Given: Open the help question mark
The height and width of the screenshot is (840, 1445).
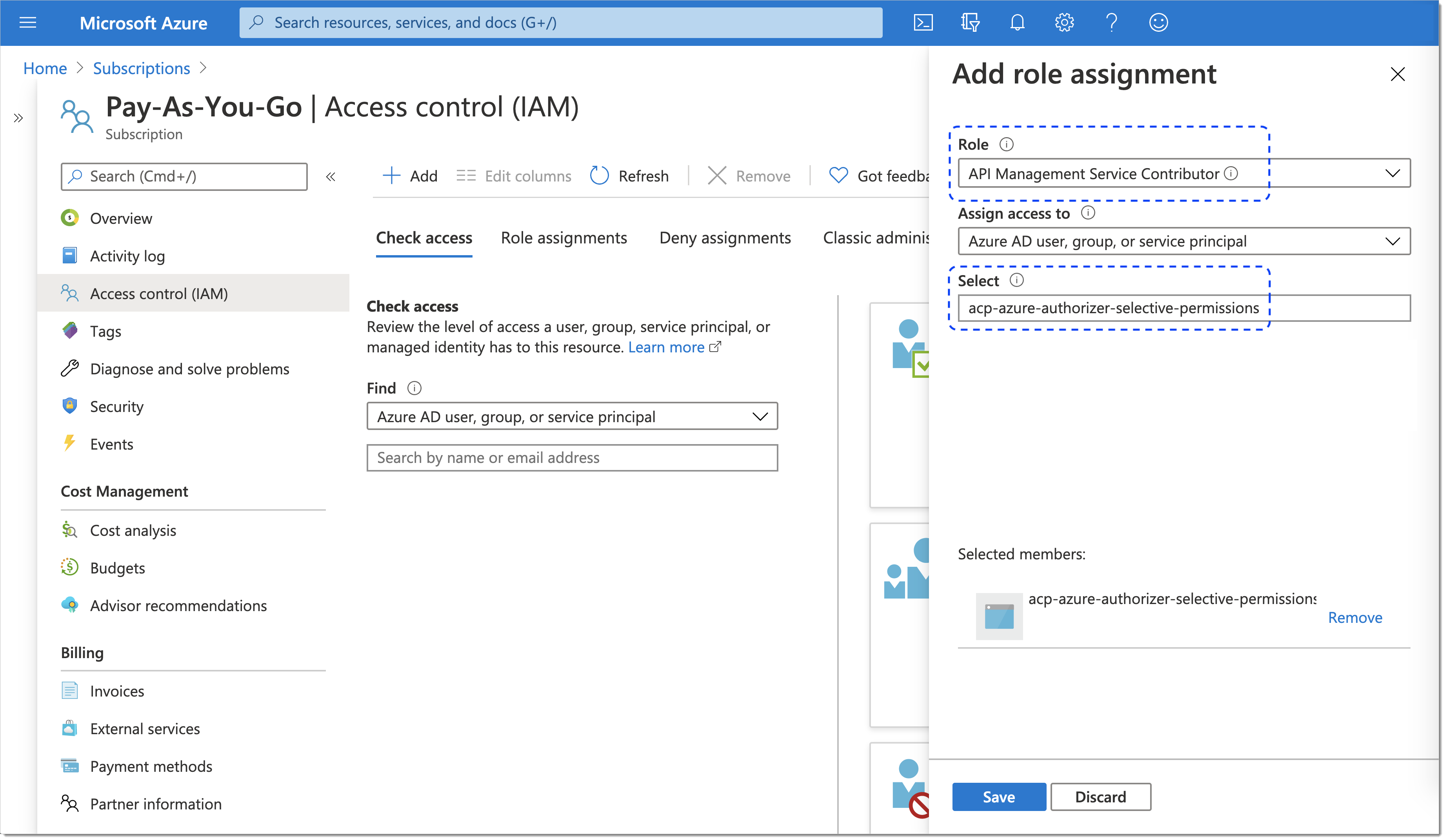Looking at the screenshot, I should click(x=1111, y=22).
